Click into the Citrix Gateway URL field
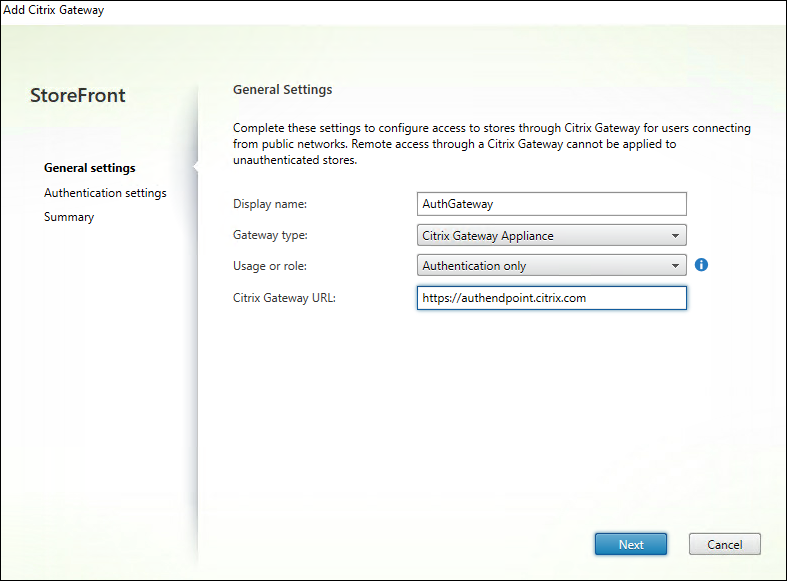 point(551,298)
